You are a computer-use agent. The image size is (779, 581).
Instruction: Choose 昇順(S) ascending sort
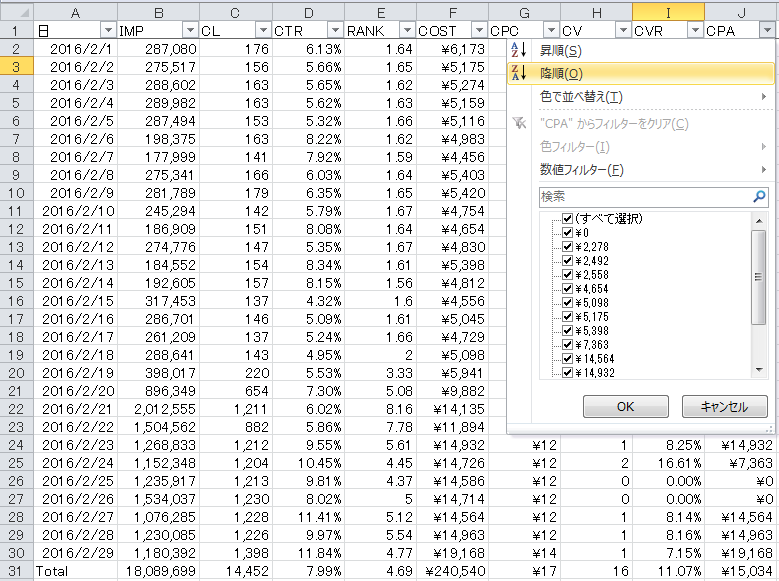coord(640,51)
